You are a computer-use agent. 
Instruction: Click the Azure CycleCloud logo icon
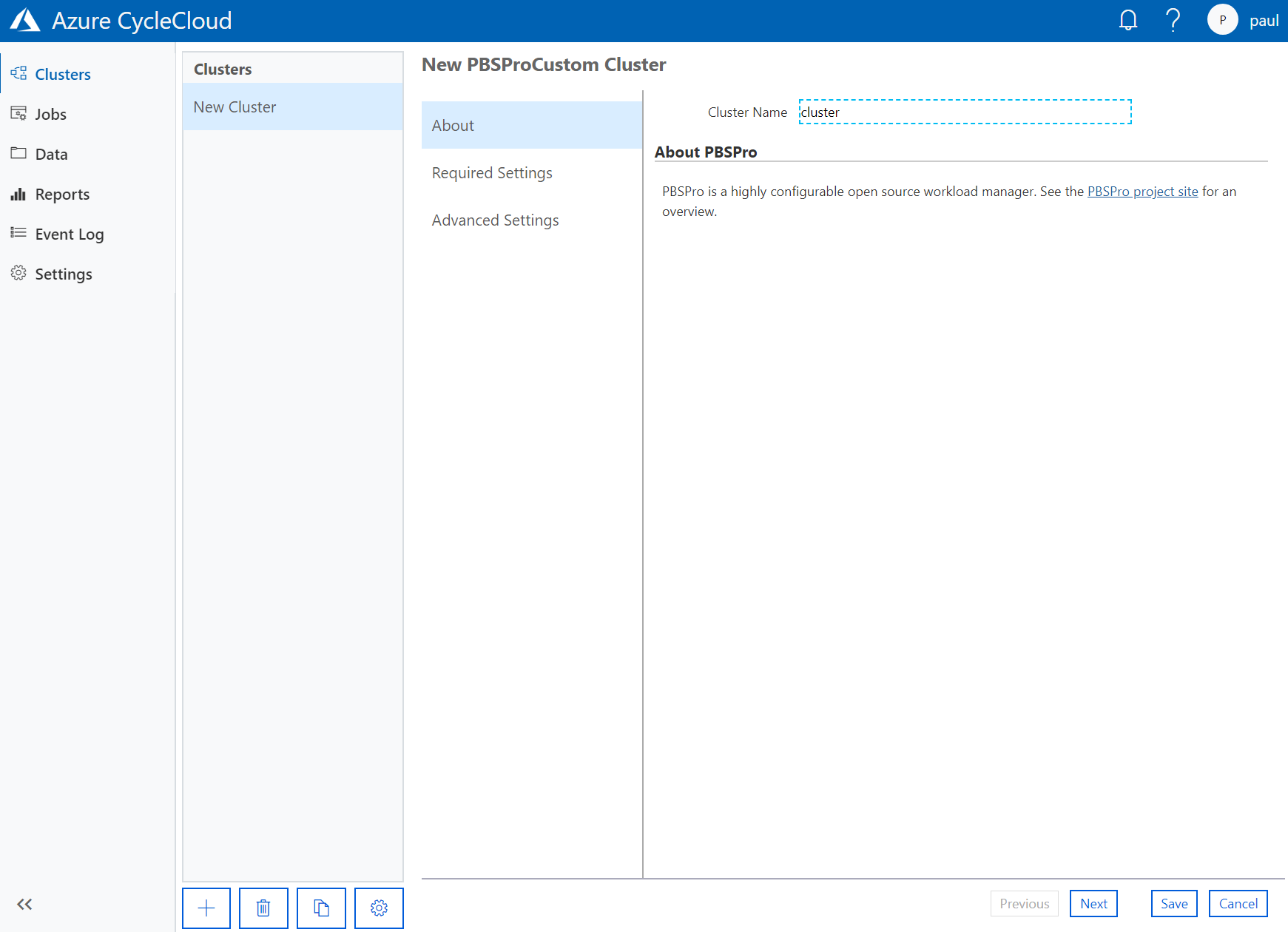[x=25, y=20]
